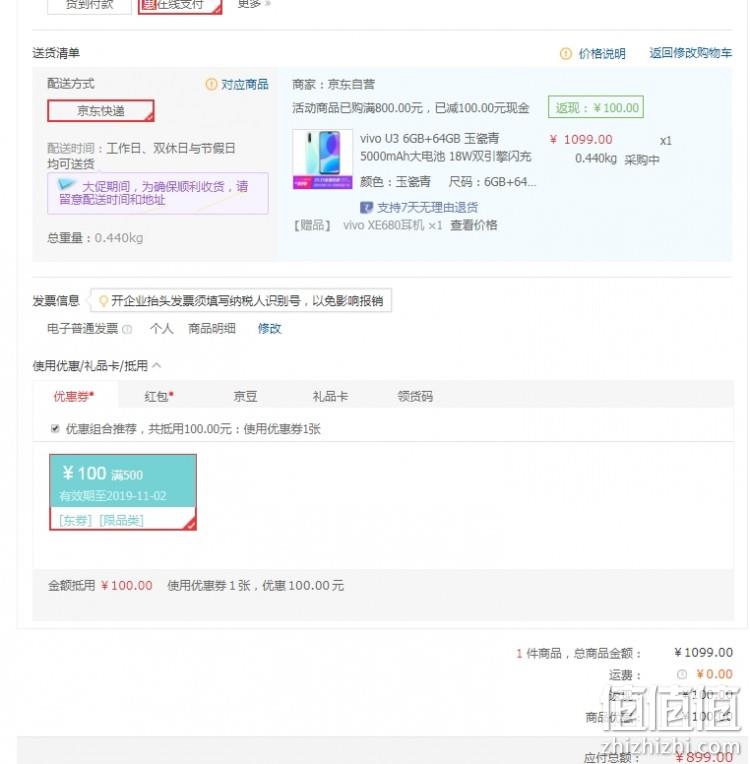750x764 pixels.
Task: Click 修改 to edit invoice info
Action: (x=269, y=328)
